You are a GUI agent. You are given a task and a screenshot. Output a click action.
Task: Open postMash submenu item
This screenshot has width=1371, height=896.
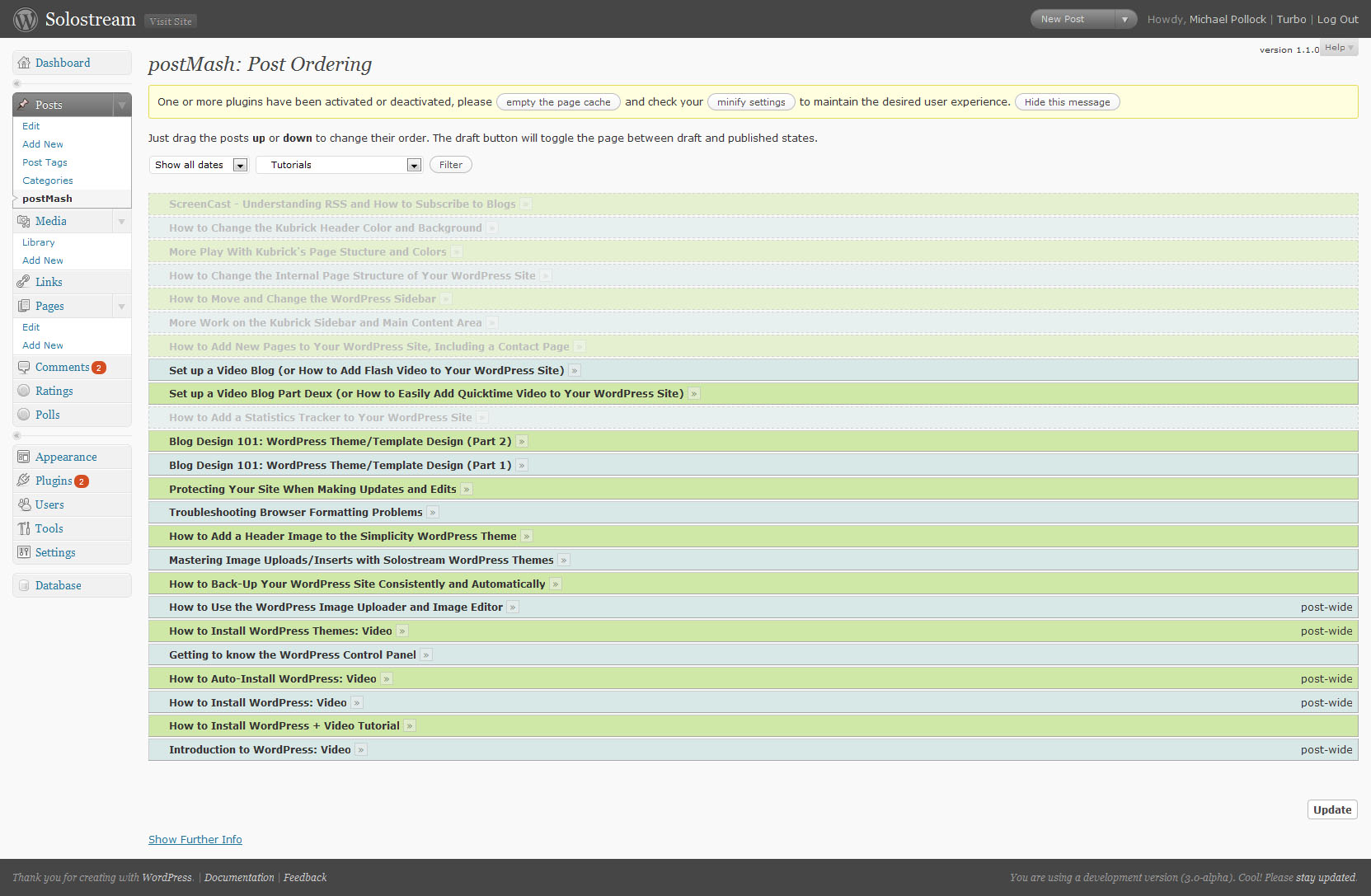pos(48,199)
